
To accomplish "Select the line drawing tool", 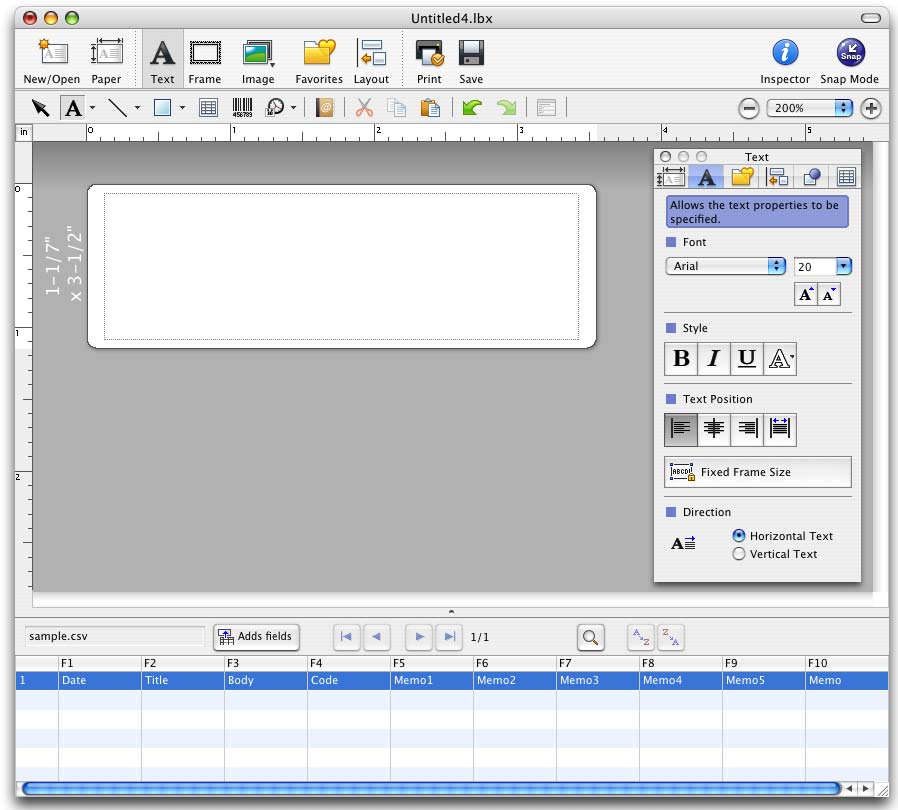I will (x=117, y=108).
